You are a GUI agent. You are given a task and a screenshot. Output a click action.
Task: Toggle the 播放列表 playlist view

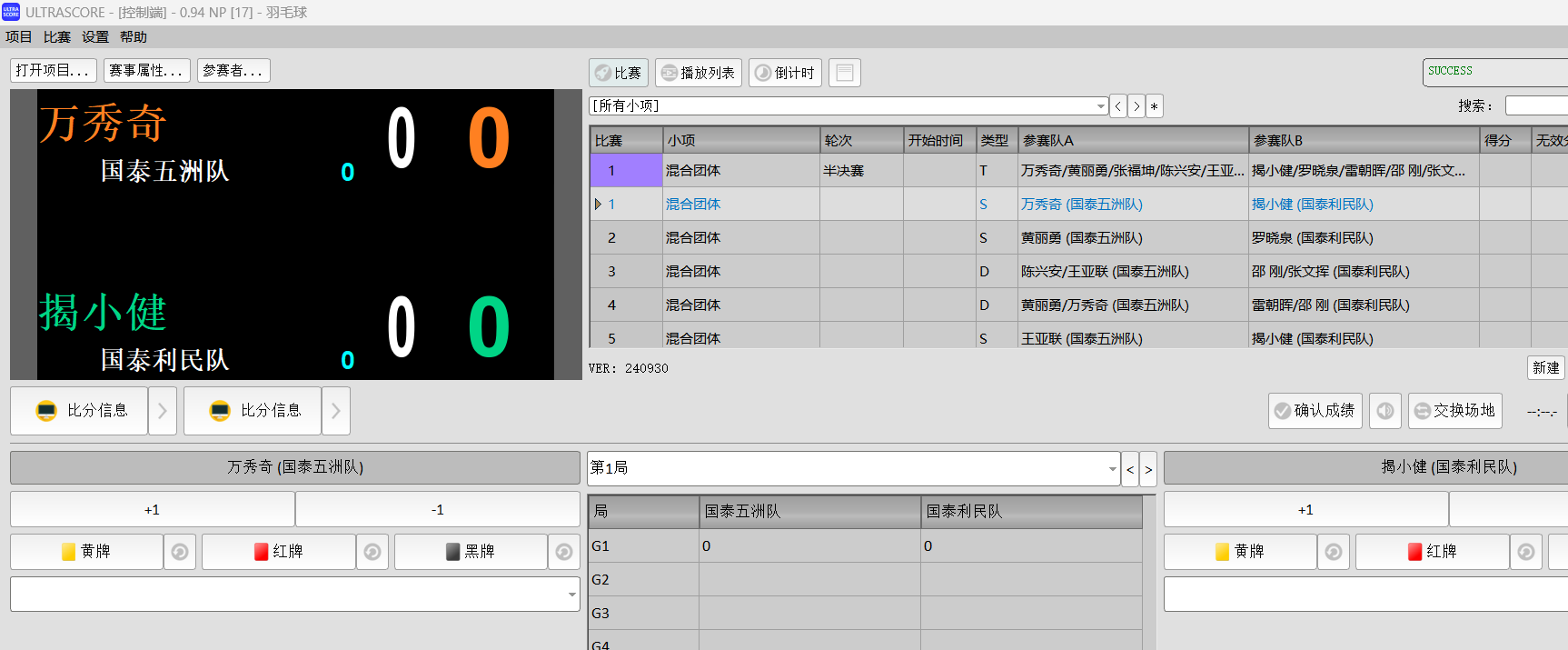click(x=698, y=73)
